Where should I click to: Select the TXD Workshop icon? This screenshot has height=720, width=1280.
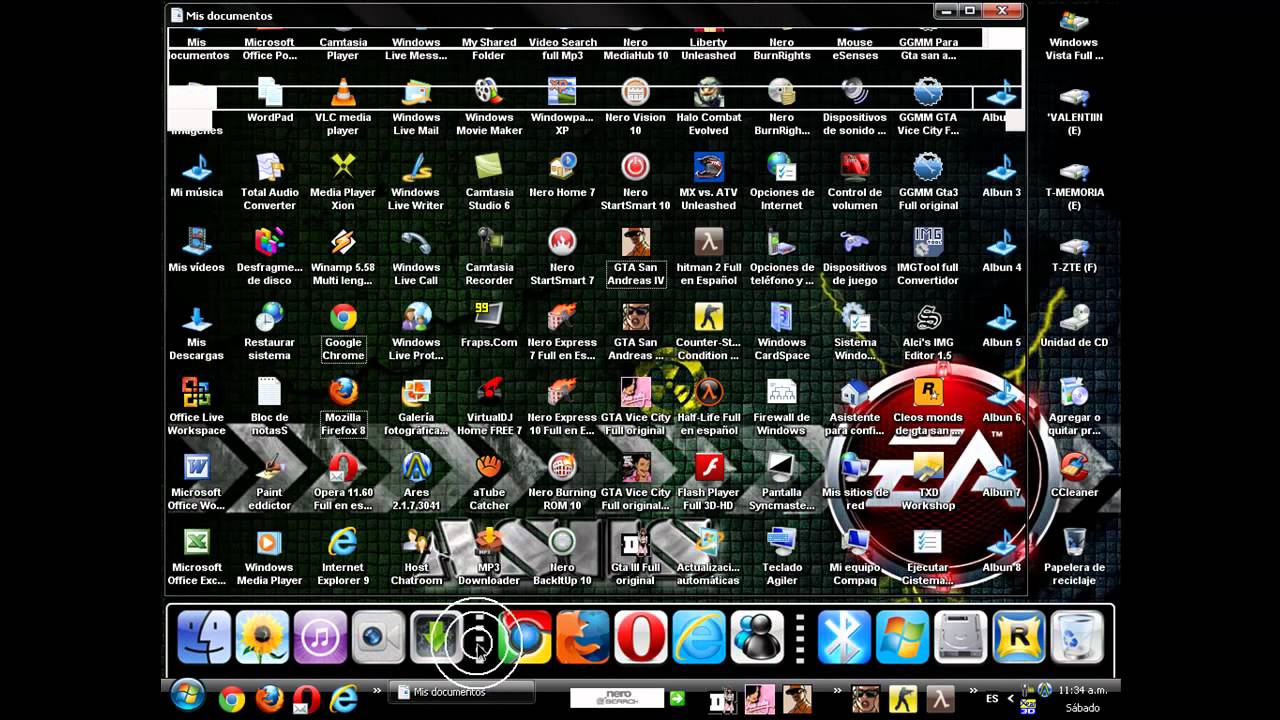click(928, 483)
